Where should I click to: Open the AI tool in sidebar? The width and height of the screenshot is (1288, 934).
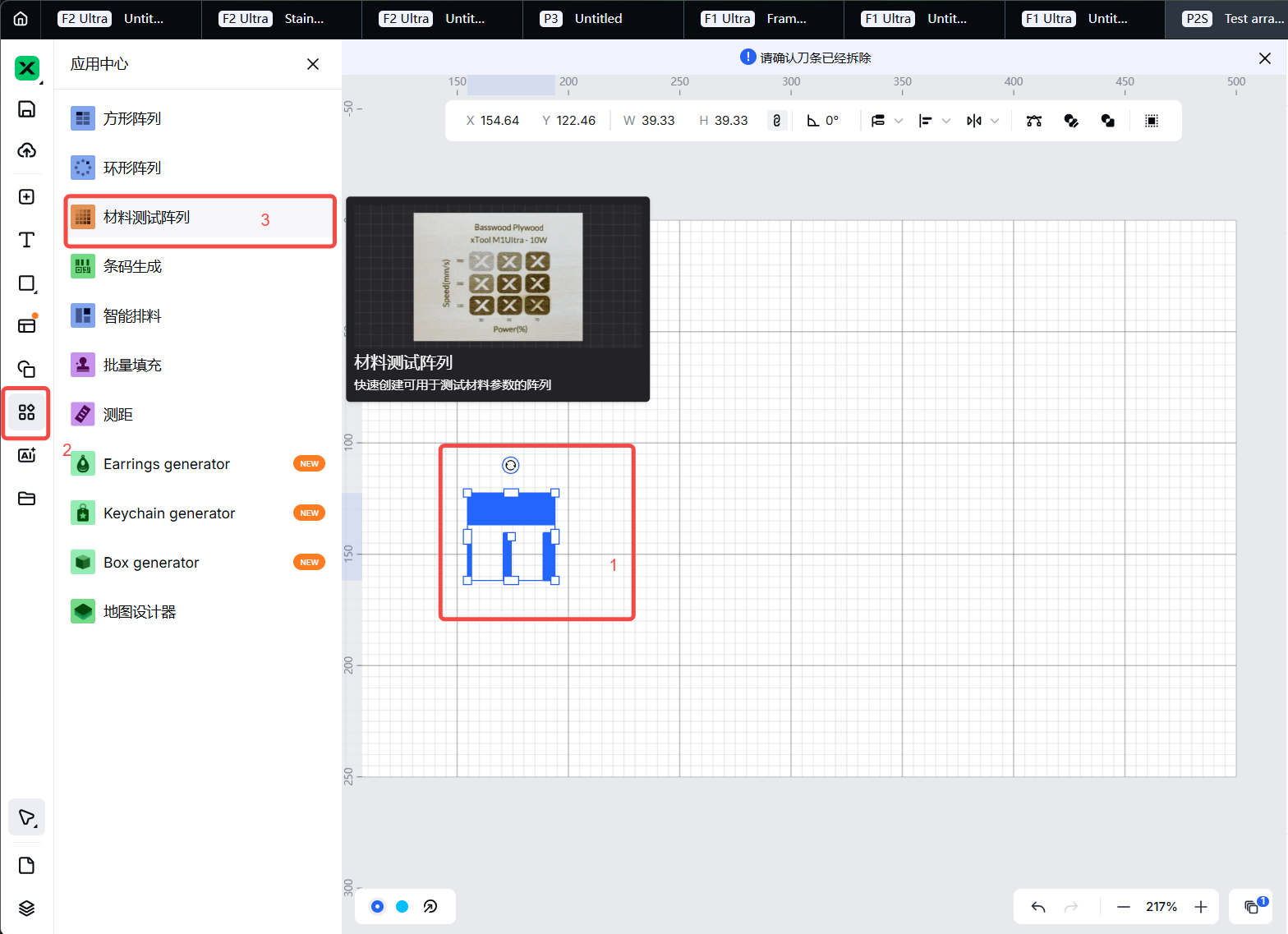tap(26, 455)
